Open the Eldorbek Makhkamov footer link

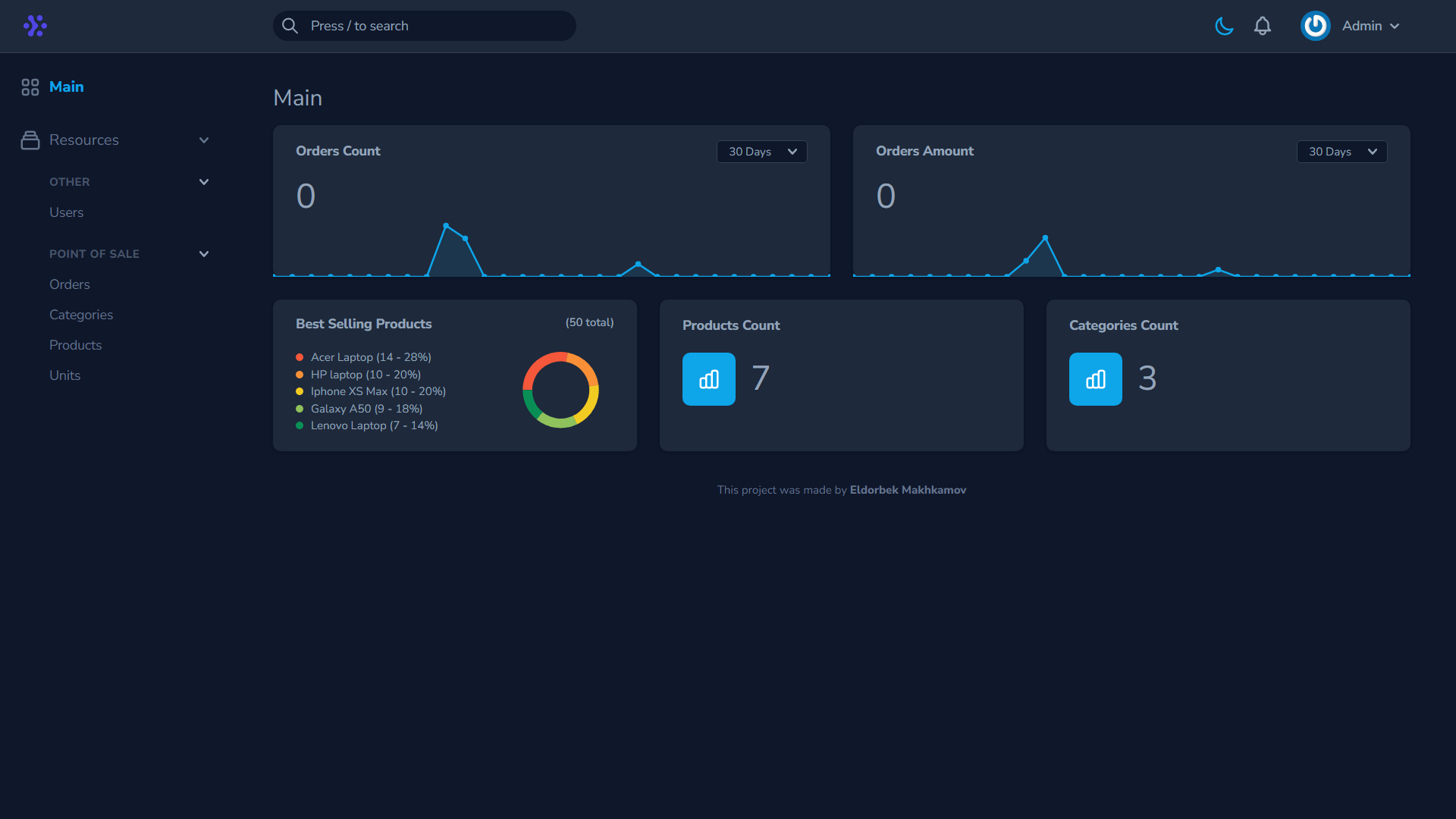pyautogui.click(x=908, y=490)
